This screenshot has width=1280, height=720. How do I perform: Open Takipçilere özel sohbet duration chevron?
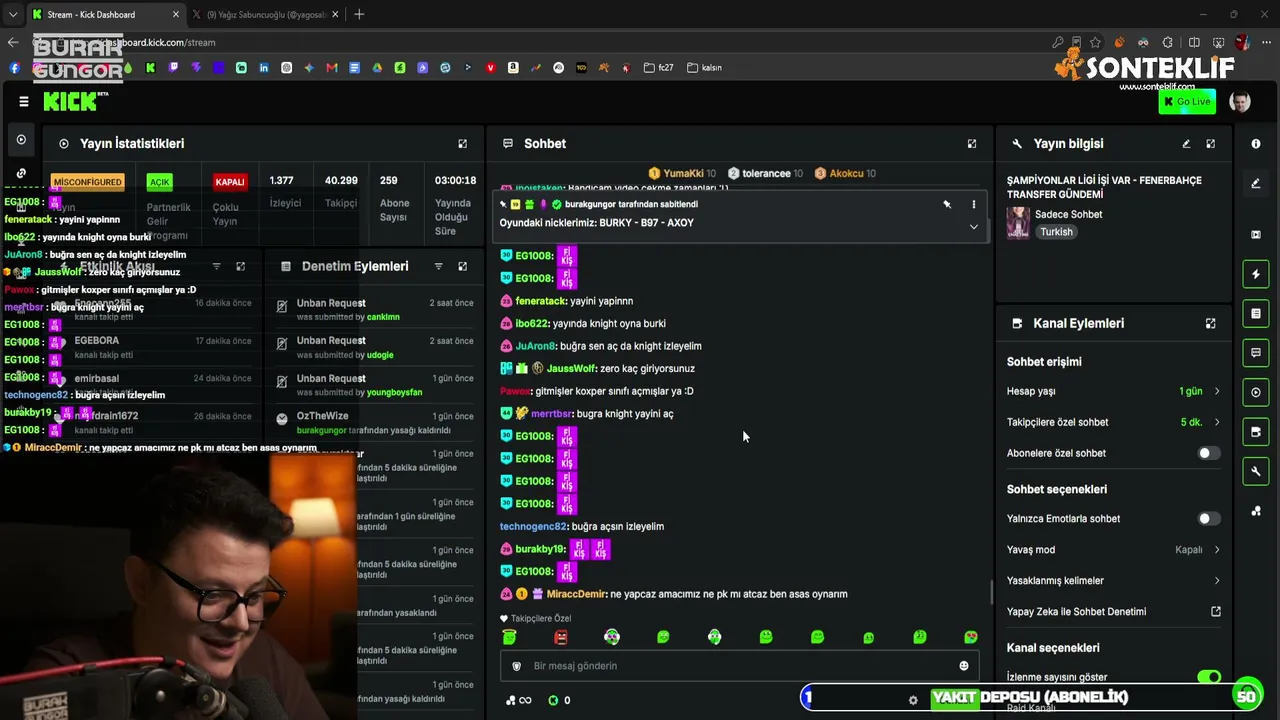click(1217, 422)
